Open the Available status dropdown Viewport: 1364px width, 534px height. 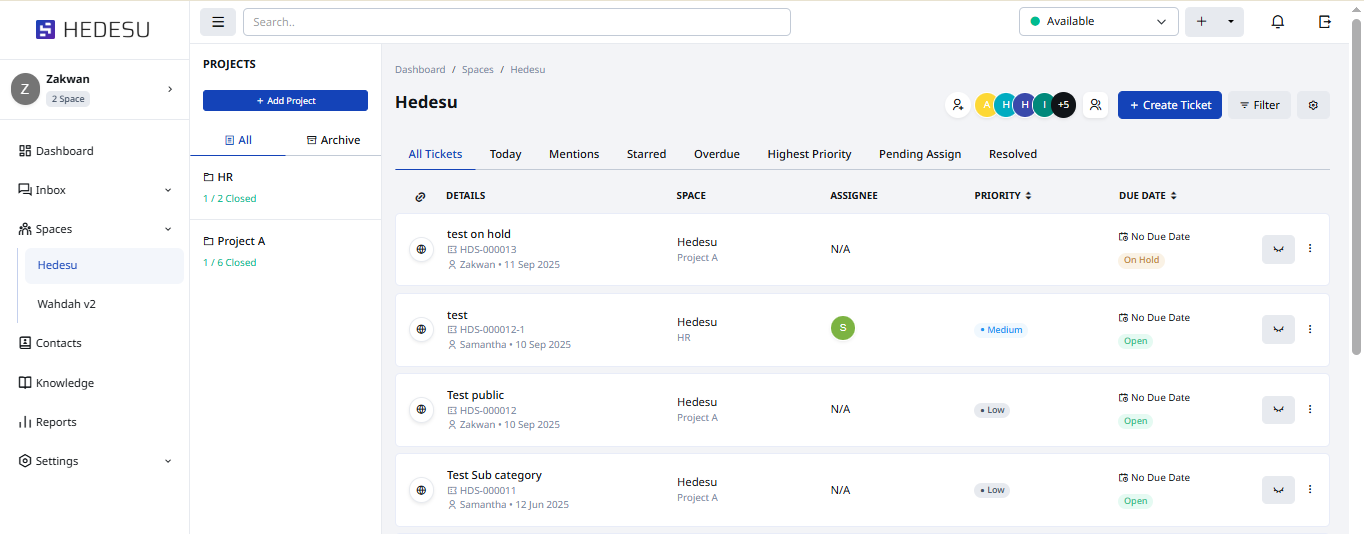1098,22
